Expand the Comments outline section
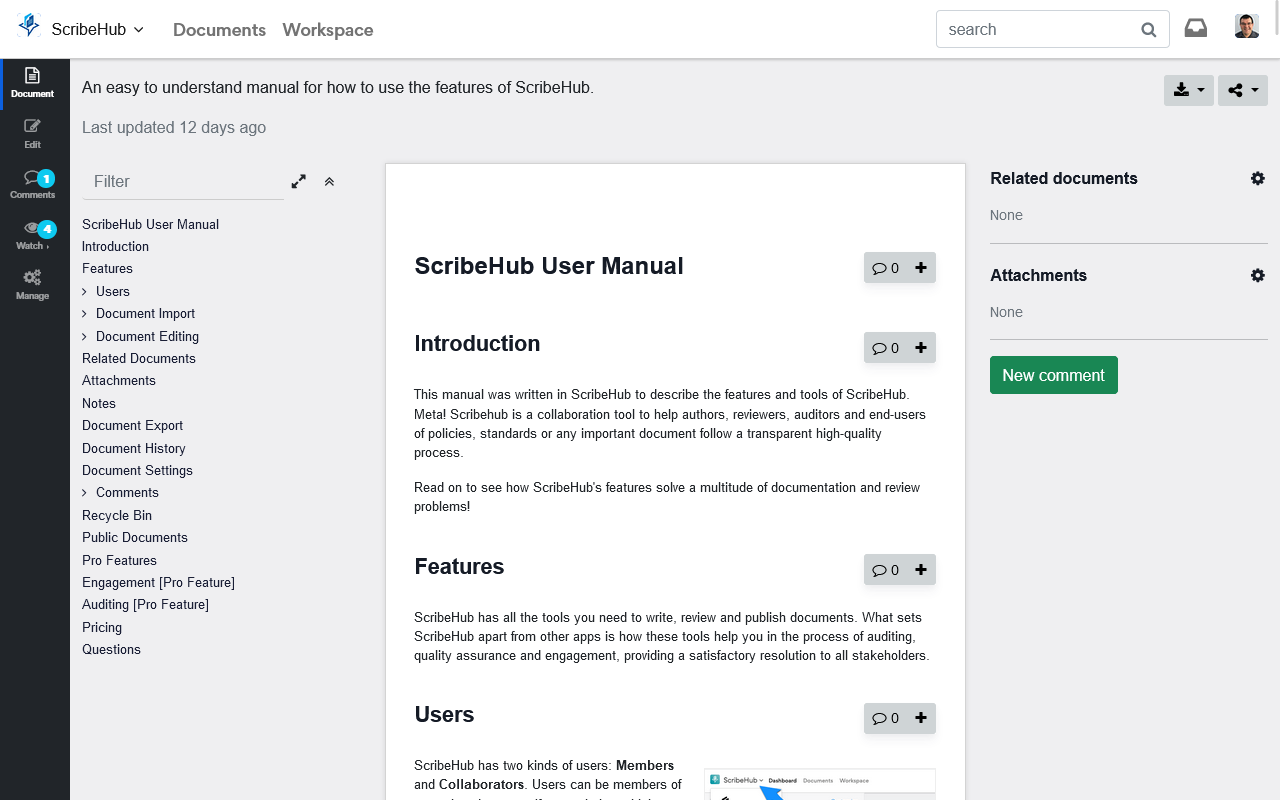 click(85, 493)
